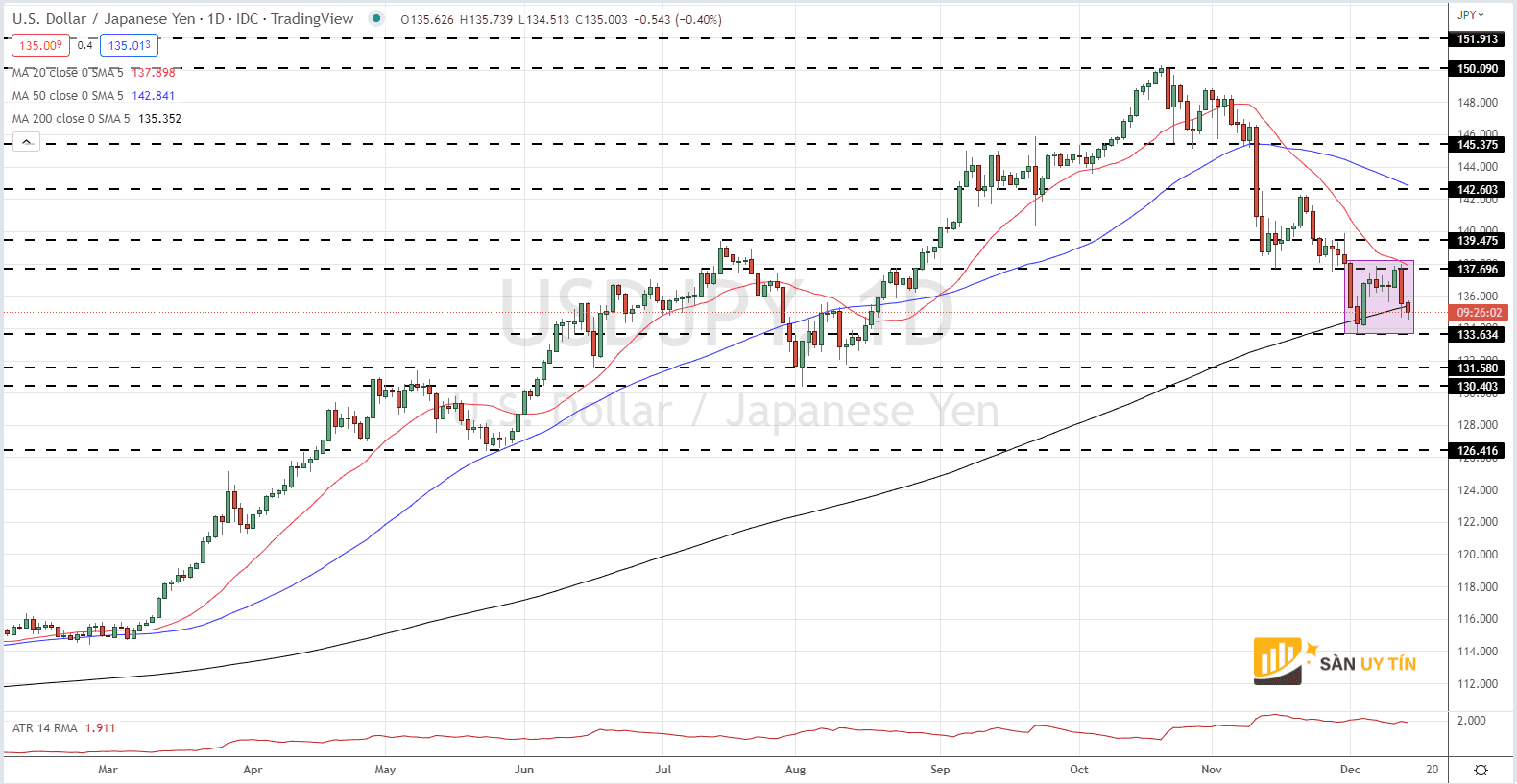Click the Mar label on time axis
Screen dimensions: 1517x784
point(108,770)
